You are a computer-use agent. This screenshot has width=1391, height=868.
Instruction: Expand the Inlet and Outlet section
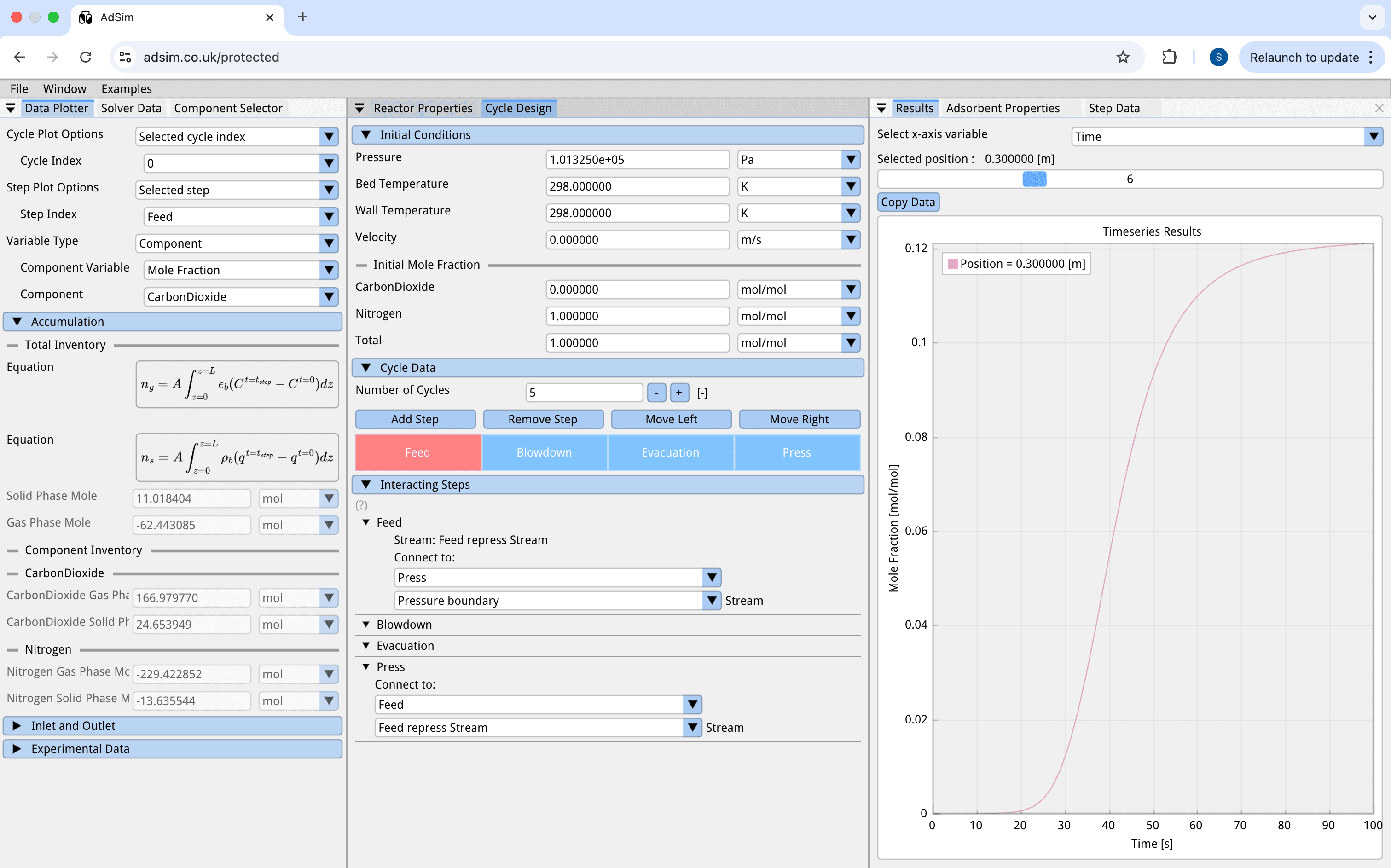(x=17, y=726)
